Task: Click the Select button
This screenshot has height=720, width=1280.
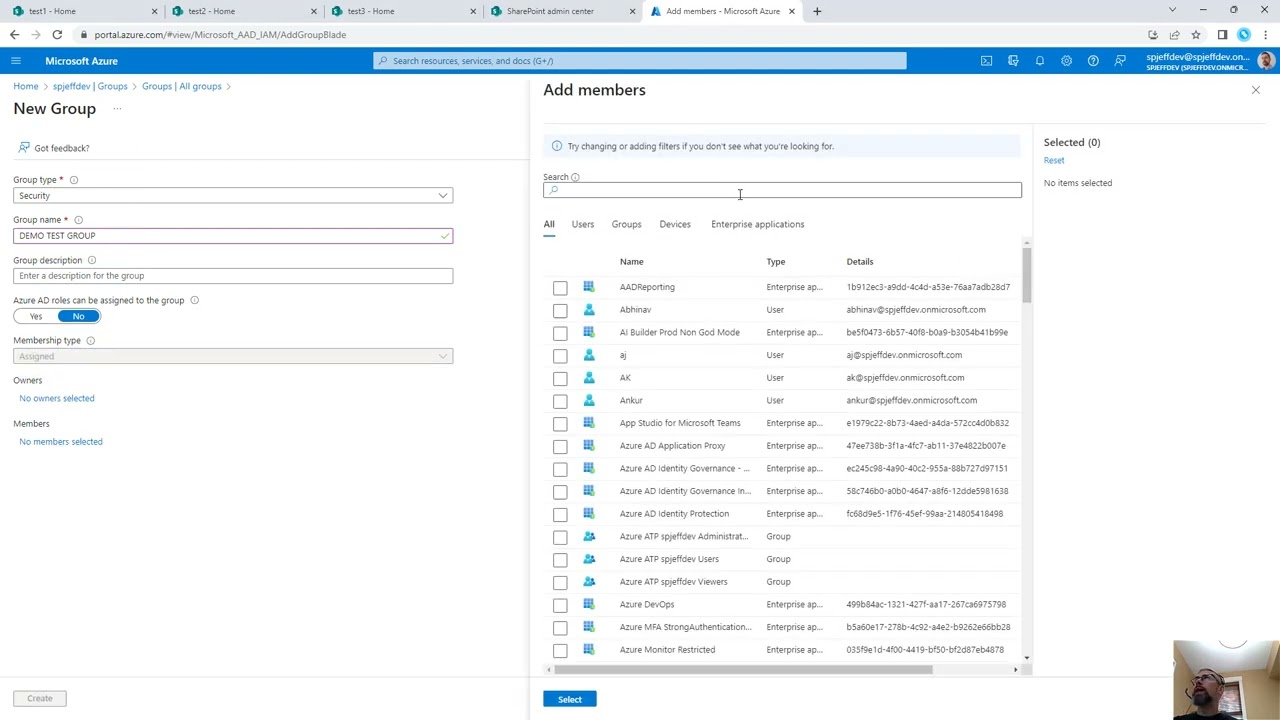Action: (570, 699)
